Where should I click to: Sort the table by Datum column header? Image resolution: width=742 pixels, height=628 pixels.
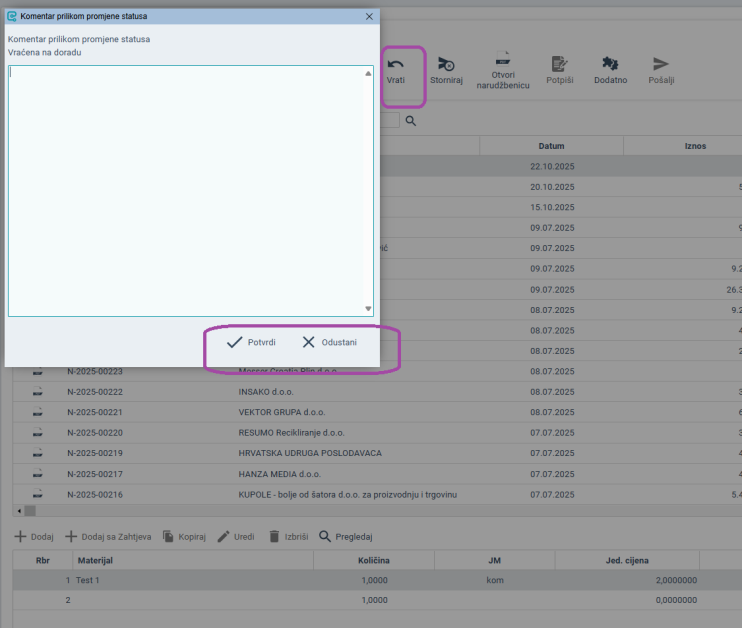pos(551,146)
